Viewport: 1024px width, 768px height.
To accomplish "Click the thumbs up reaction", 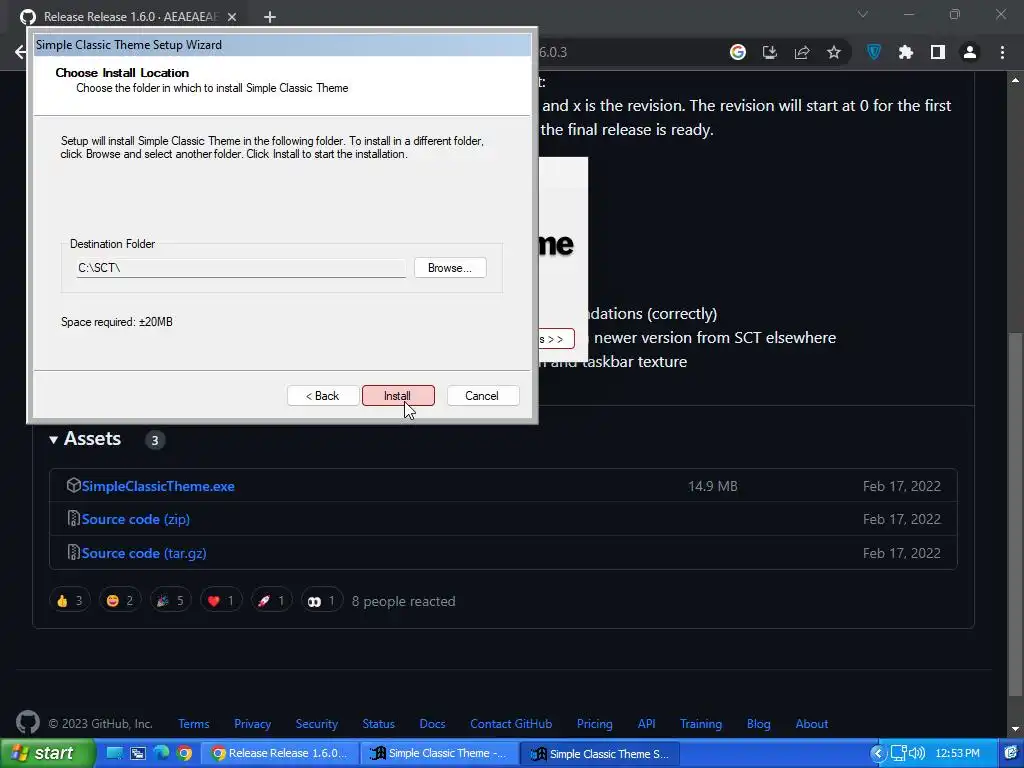I will [x=69, y=601].
